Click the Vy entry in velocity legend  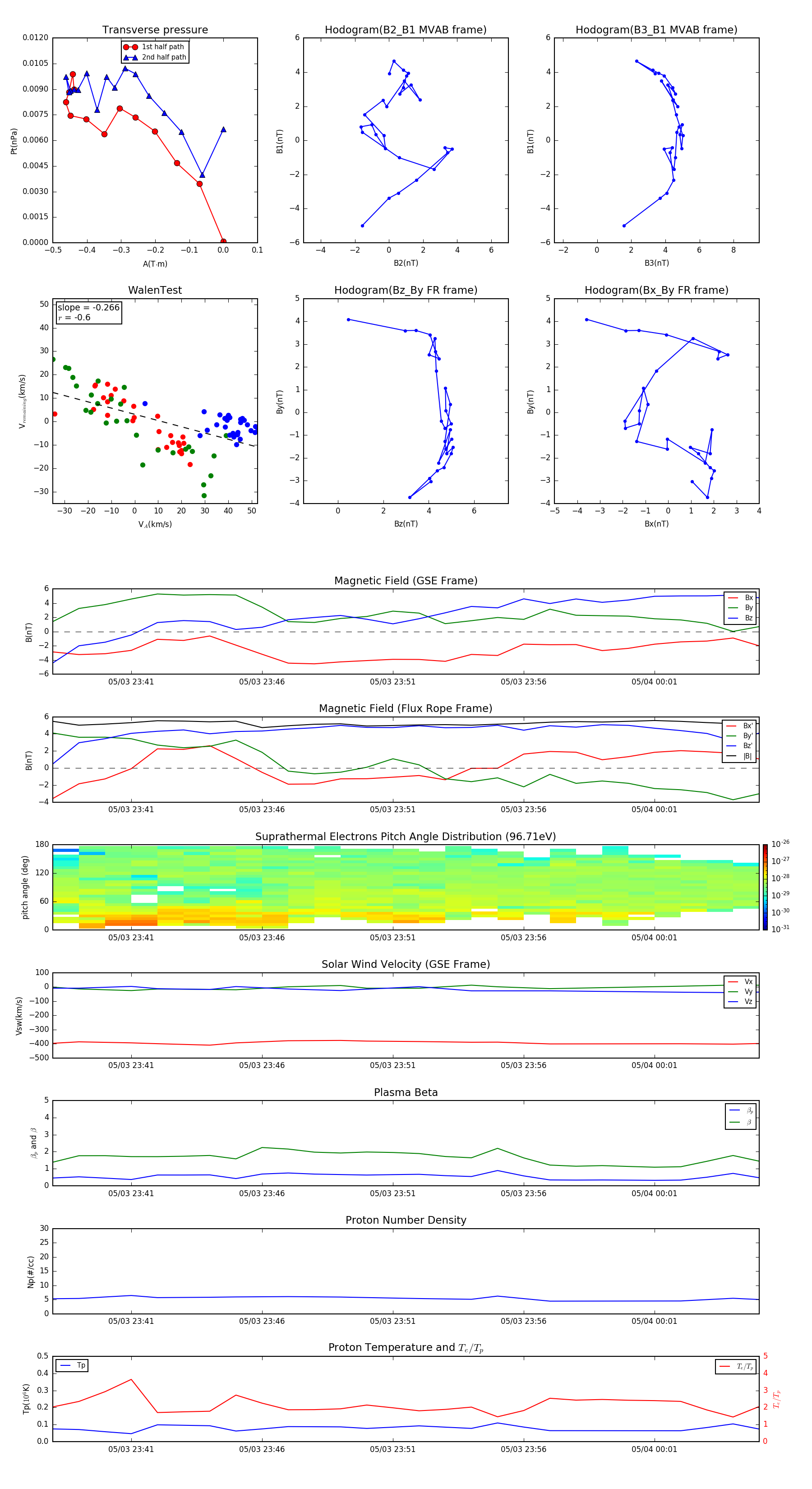(740, 992)
